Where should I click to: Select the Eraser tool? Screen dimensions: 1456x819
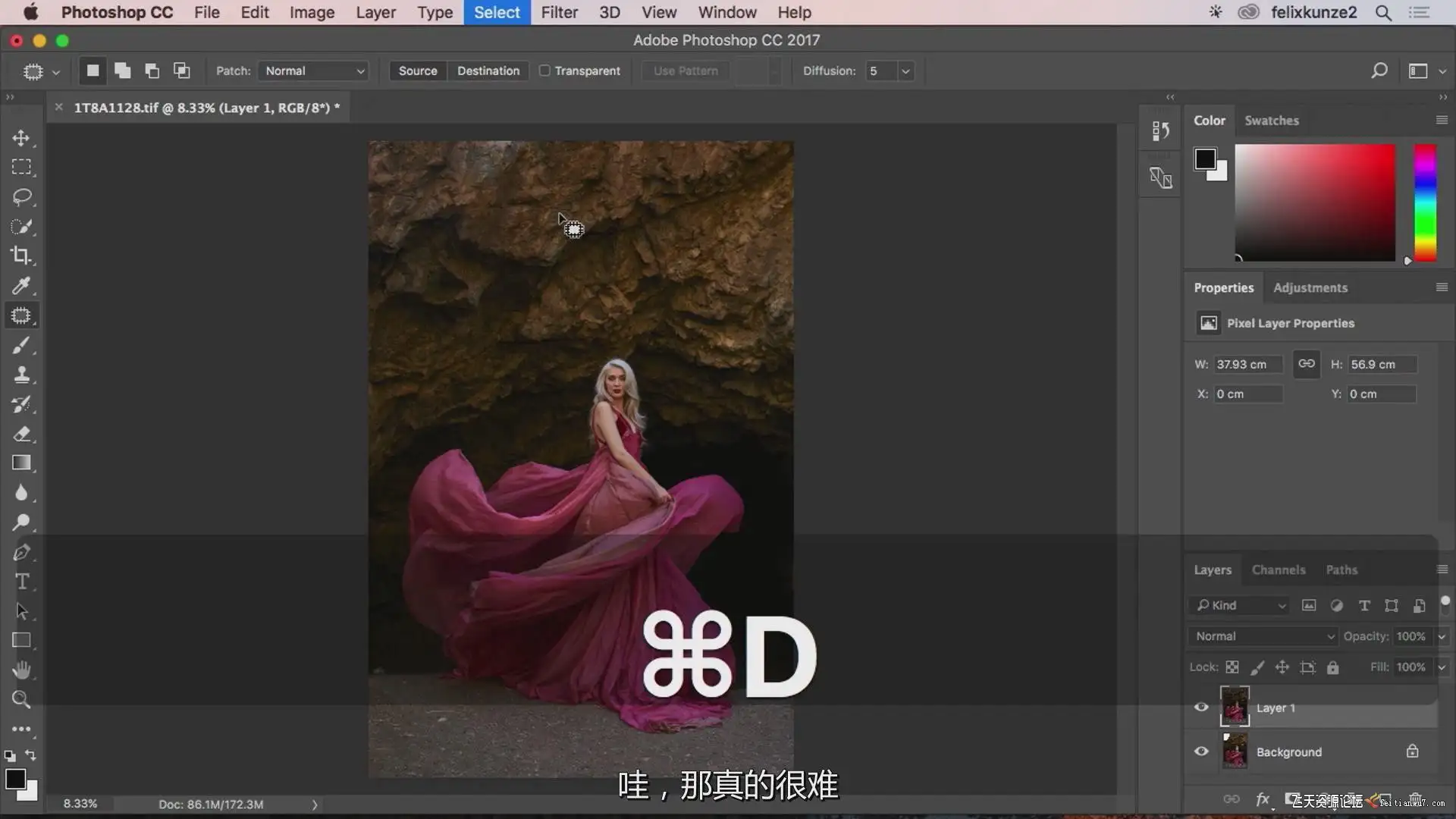[21, 434]
